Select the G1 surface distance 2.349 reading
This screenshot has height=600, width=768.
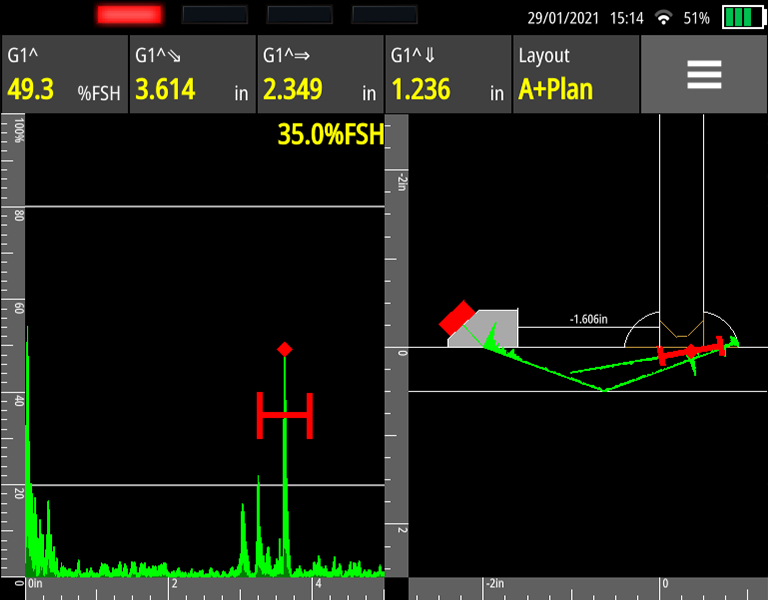tap(320, 75)
